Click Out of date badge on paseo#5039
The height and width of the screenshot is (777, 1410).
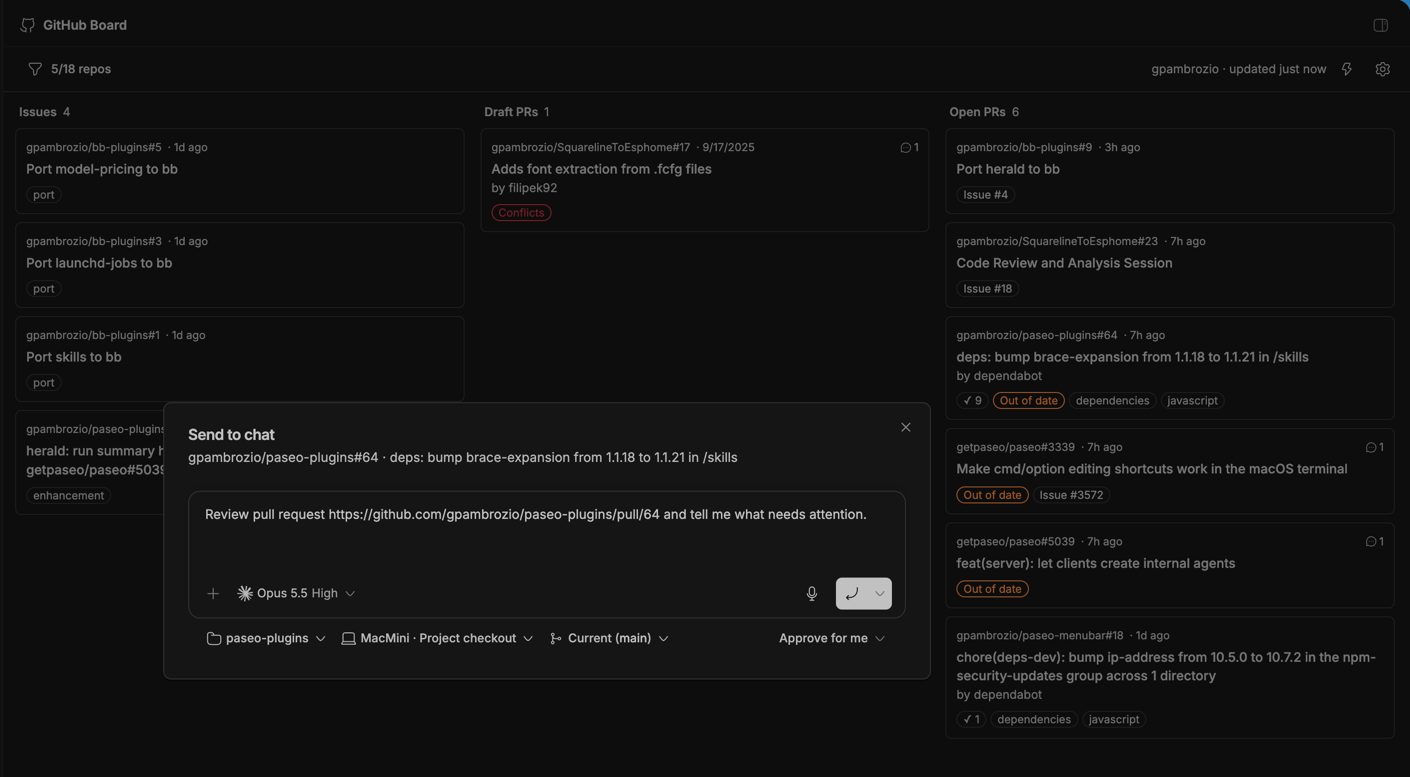pos(992,589)
